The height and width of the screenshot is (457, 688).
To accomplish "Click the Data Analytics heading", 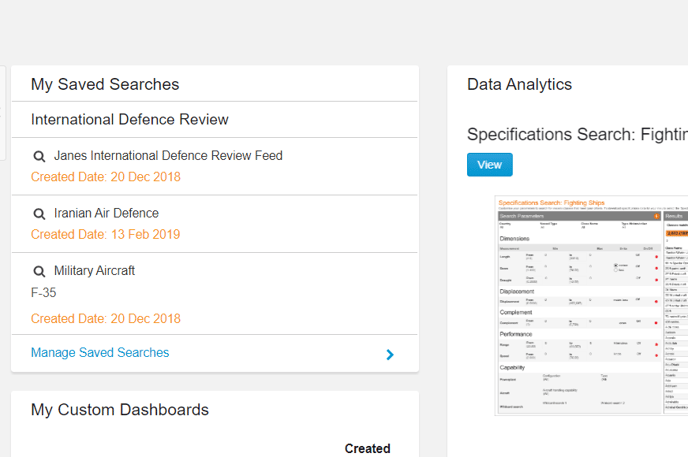I will pyautogui.click(x=520, y=84).
